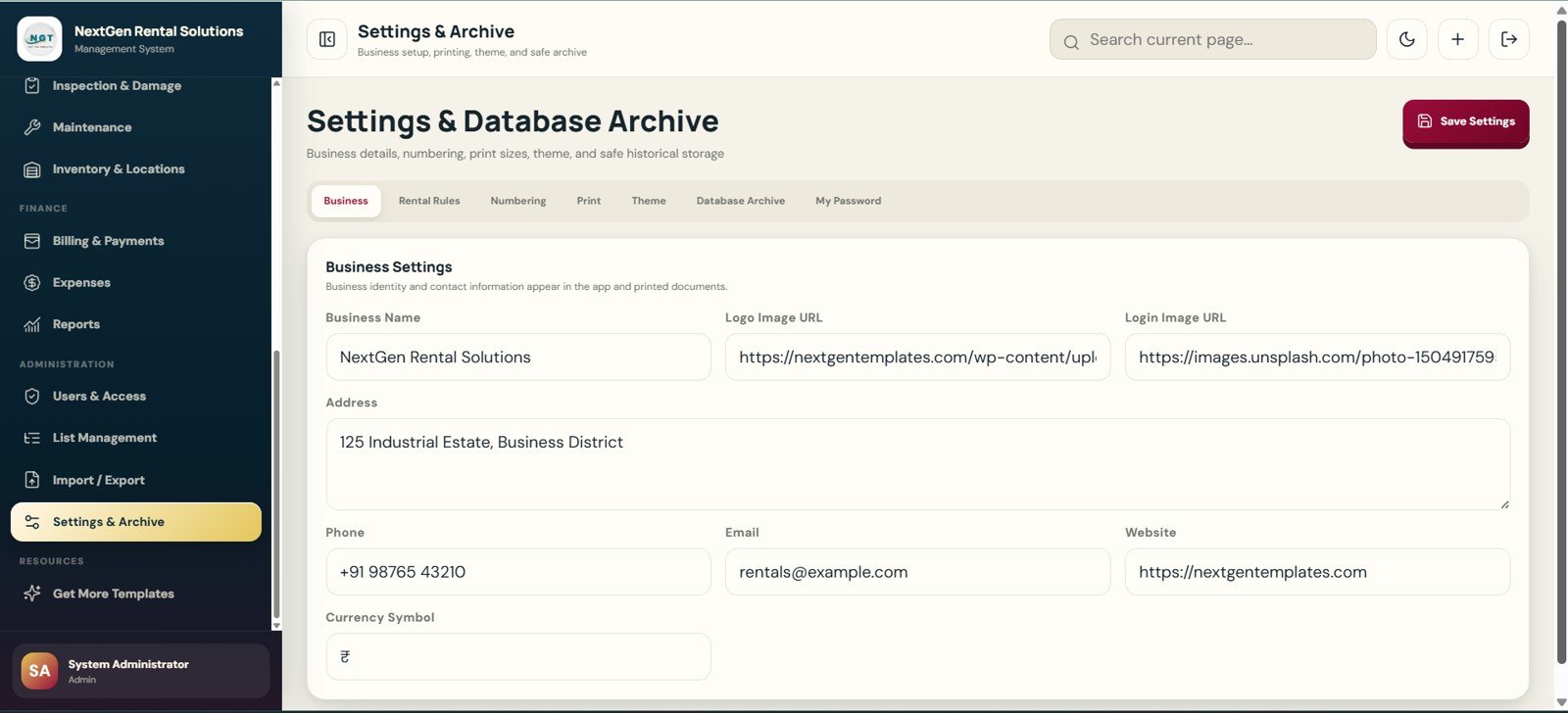The image size is (1568, 713).
Task: Click the Maintenance wrench icon
Action: 32,127
